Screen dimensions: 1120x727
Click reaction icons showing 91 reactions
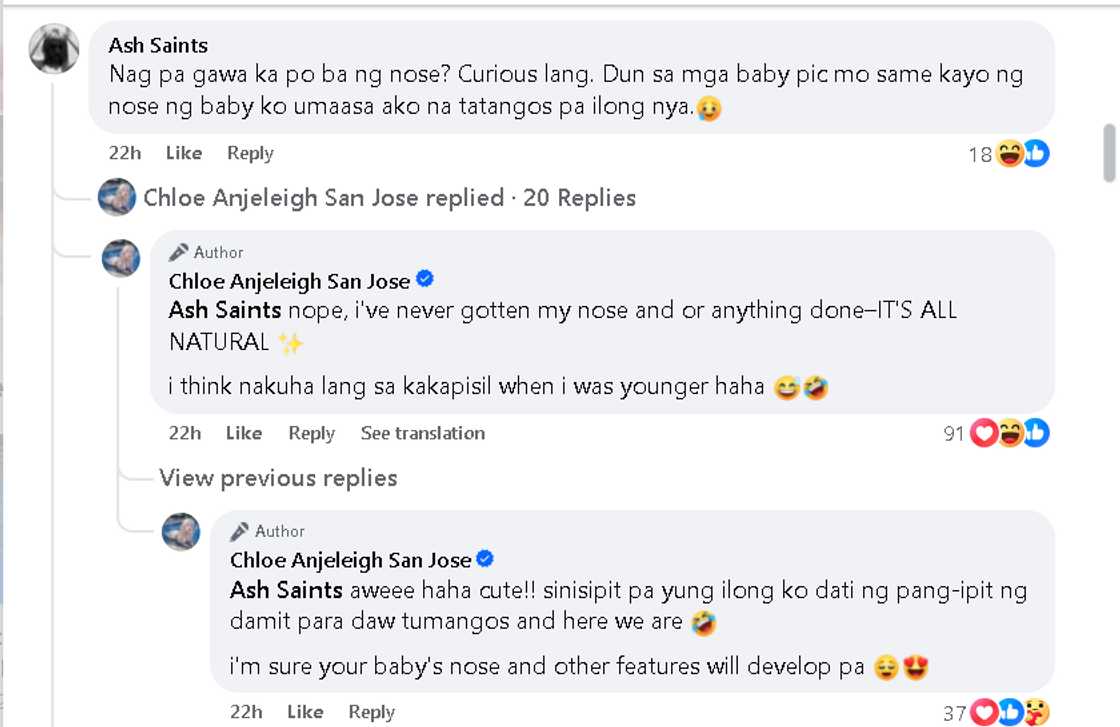point(1009,434)
